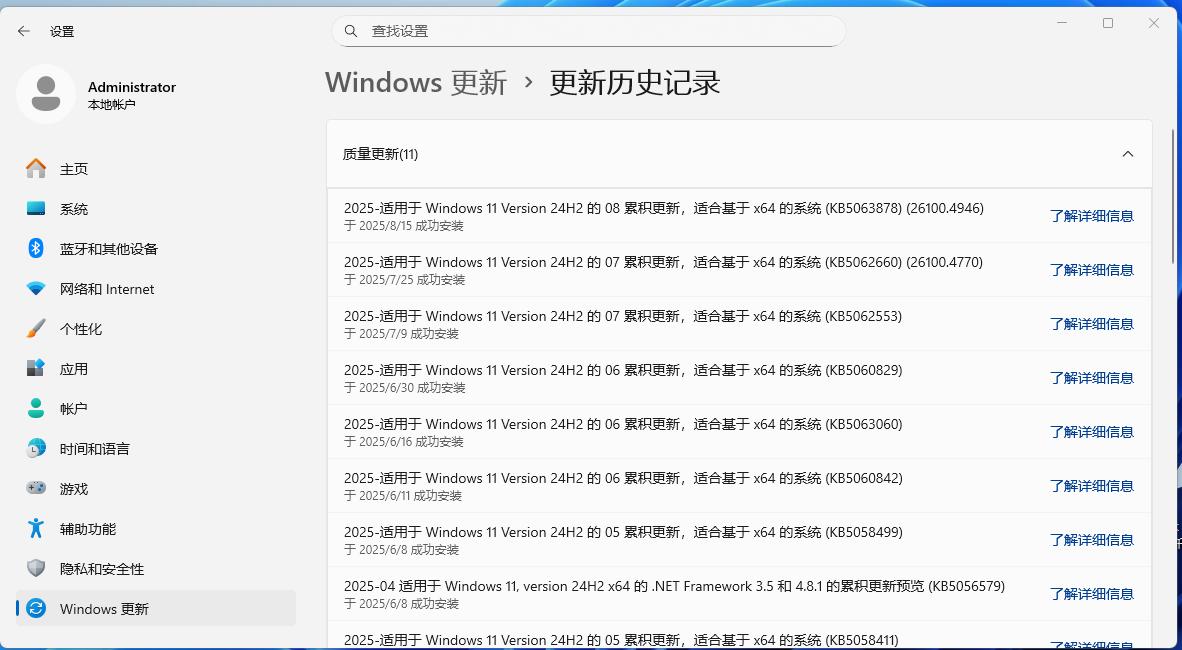
Task: Click the back arrow in Settings
Action: pyautogui.click(x=24, y=31)
